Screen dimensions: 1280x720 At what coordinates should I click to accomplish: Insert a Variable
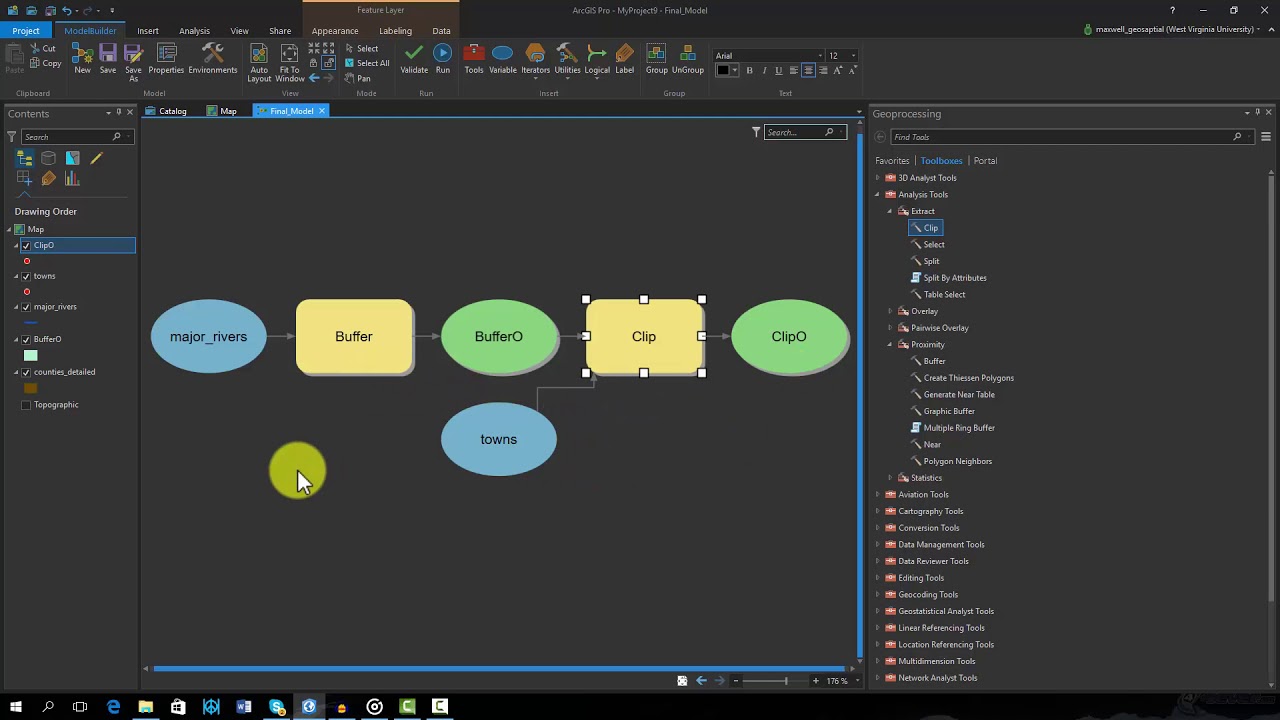[503, 59]
